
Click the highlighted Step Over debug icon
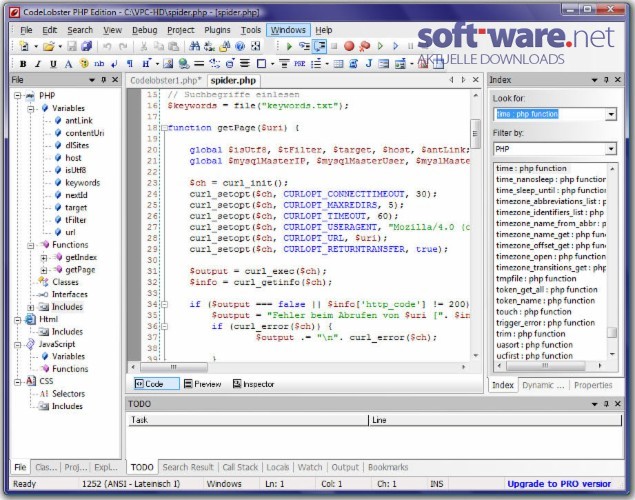[x=320, y=46]
